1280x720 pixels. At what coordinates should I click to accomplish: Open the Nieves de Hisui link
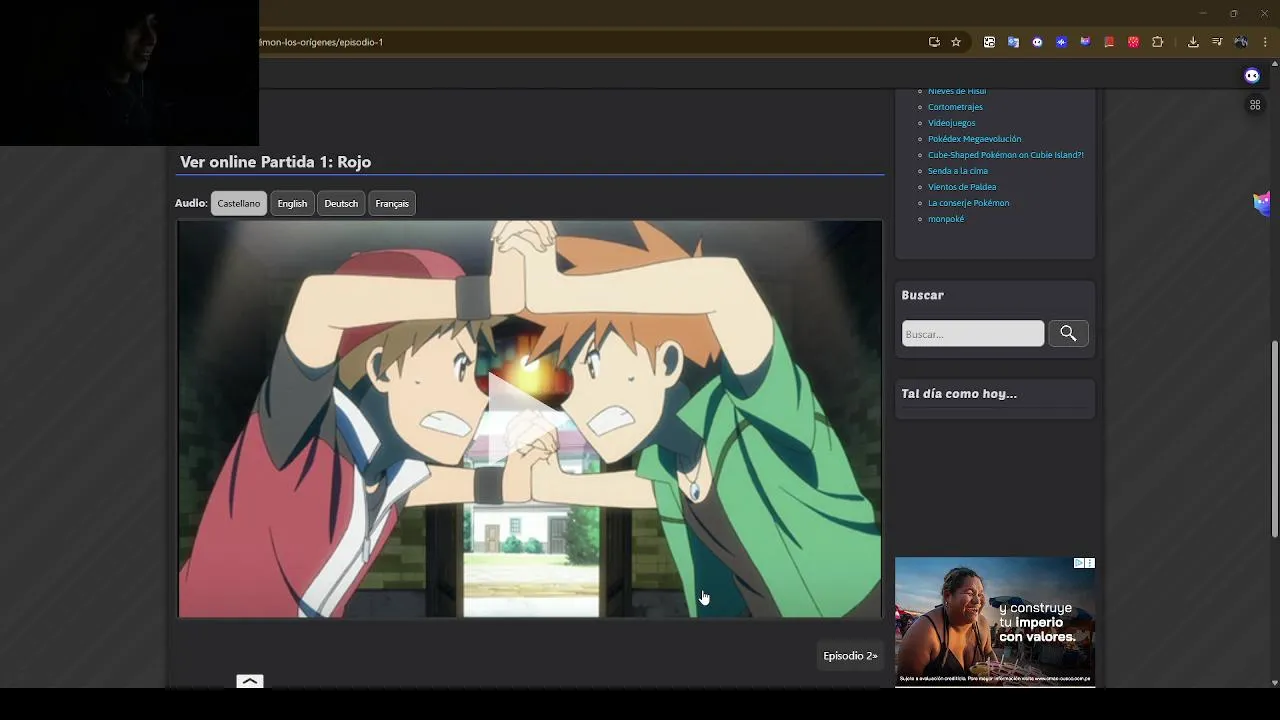(957, 91)
